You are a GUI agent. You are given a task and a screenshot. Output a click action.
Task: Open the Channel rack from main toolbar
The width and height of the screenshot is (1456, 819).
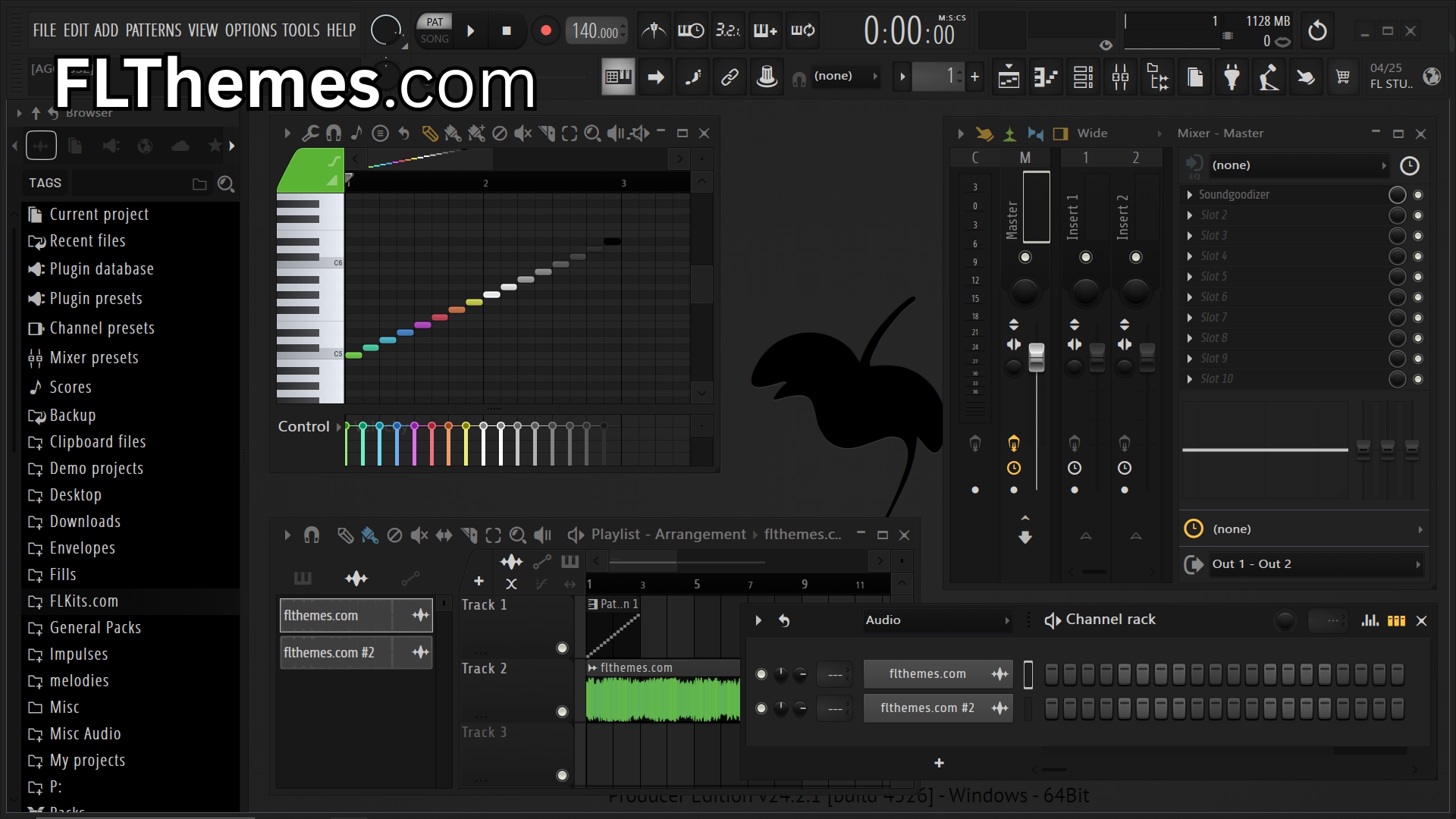click(x=1083, y=77)
